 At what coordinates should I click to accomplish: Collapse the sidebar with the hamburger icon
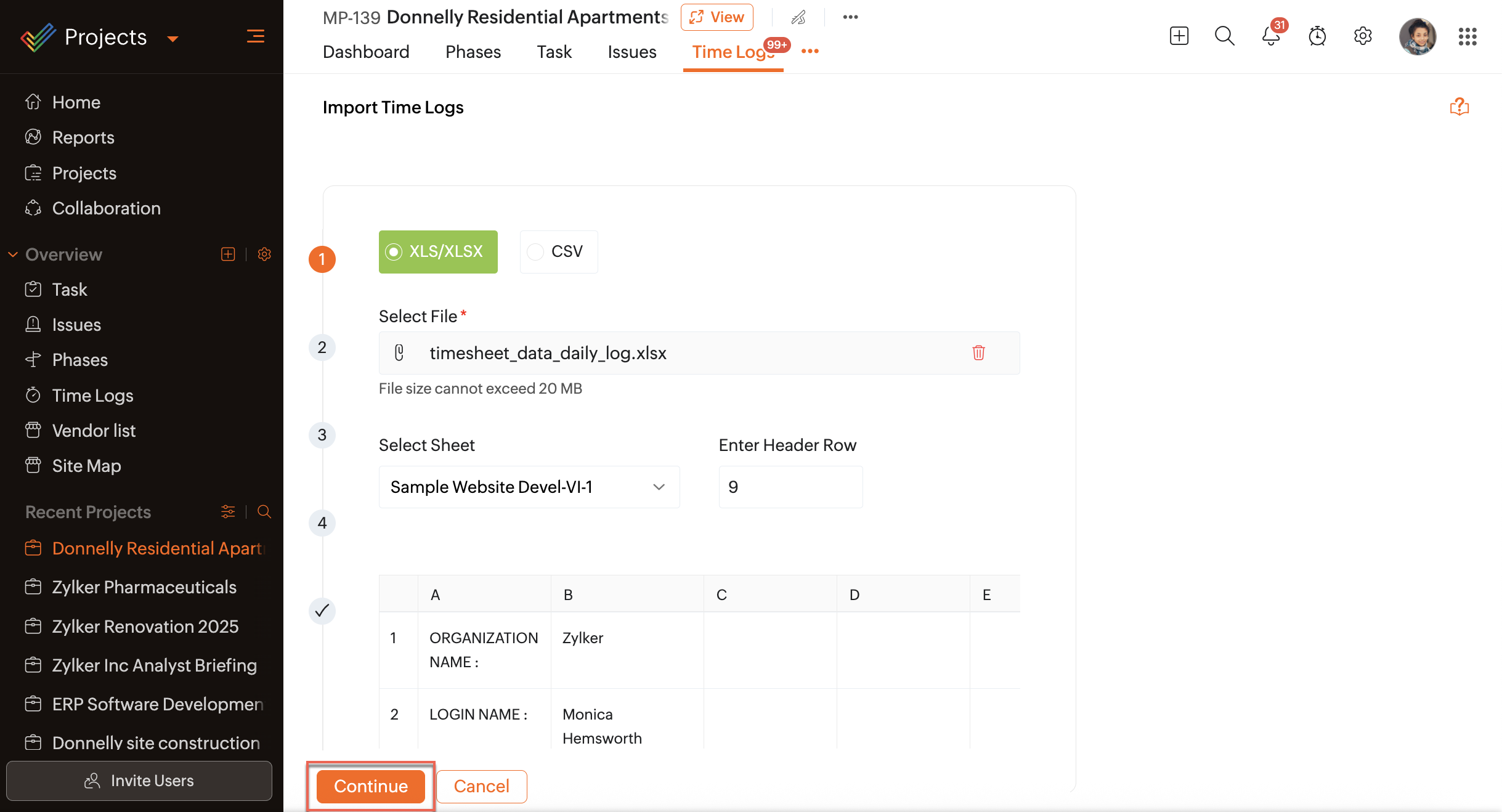point(256,36)
